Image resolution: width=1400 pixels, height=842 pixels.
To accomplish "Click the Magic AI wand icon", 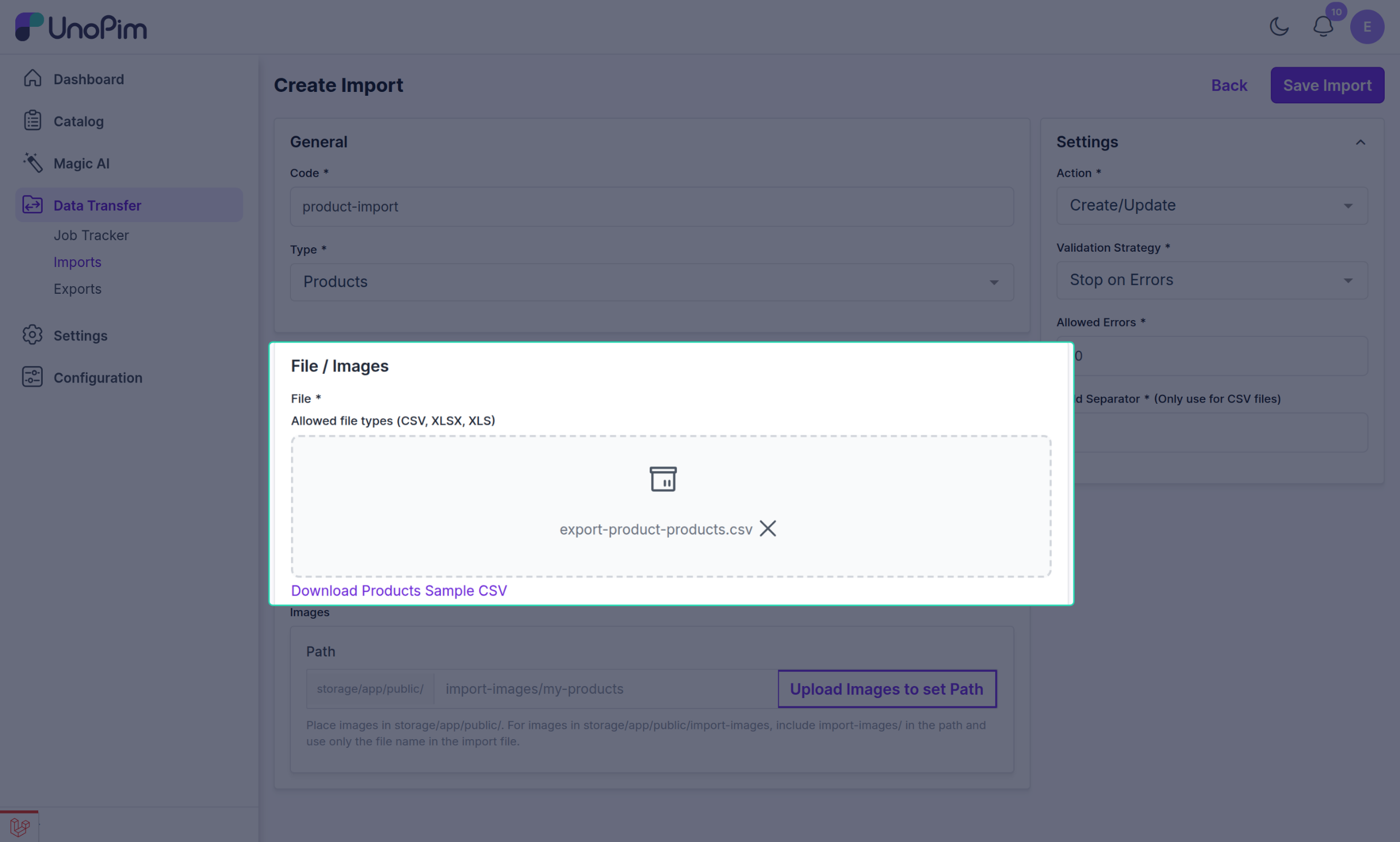I will click(x=32, y=163).
